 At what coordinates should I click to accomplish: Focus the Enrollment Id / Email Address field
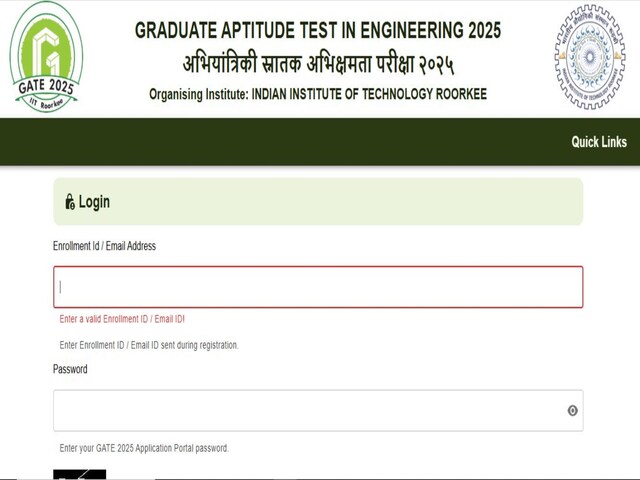tap(318, 287)
